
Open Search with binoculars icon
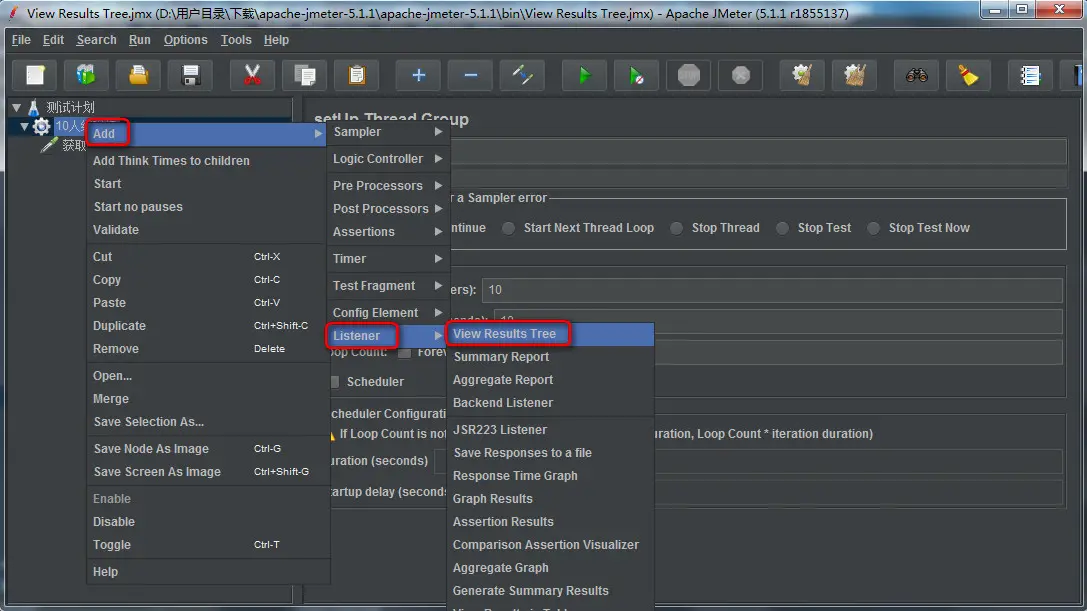point(916,75)
